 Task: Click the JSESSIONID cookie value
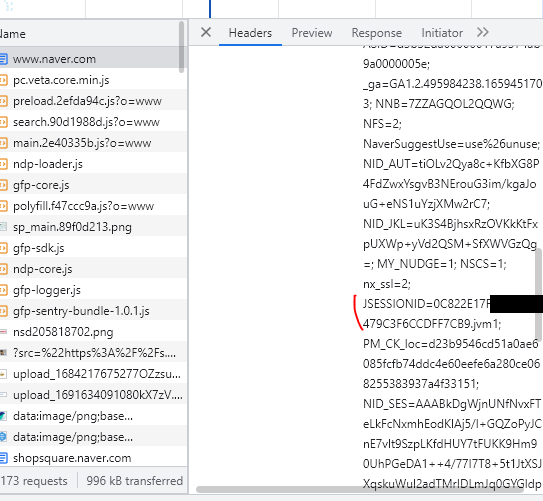pos(432,314)
